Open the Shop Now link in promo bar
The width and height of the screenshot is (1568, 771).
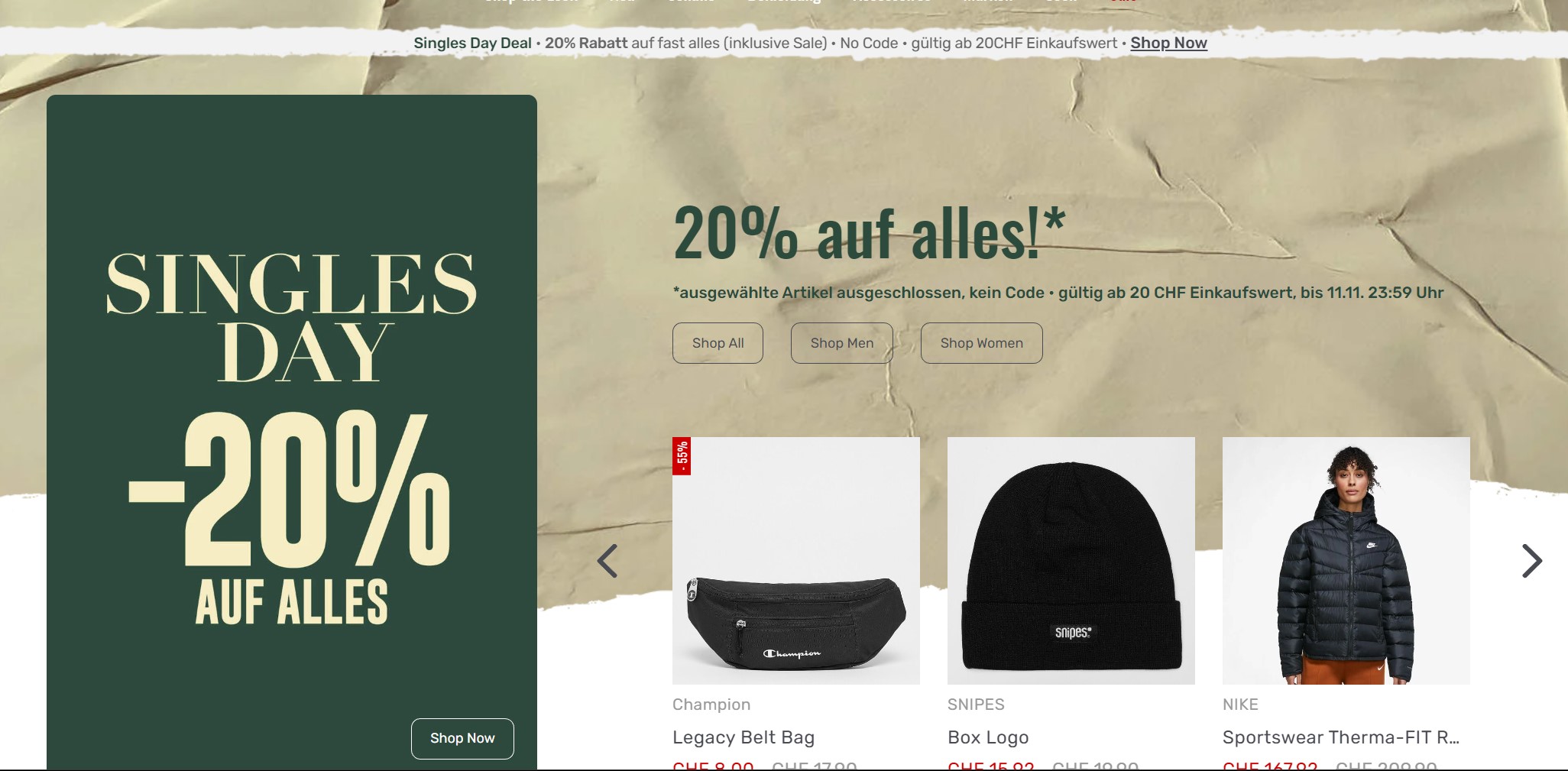point(1168,43)
